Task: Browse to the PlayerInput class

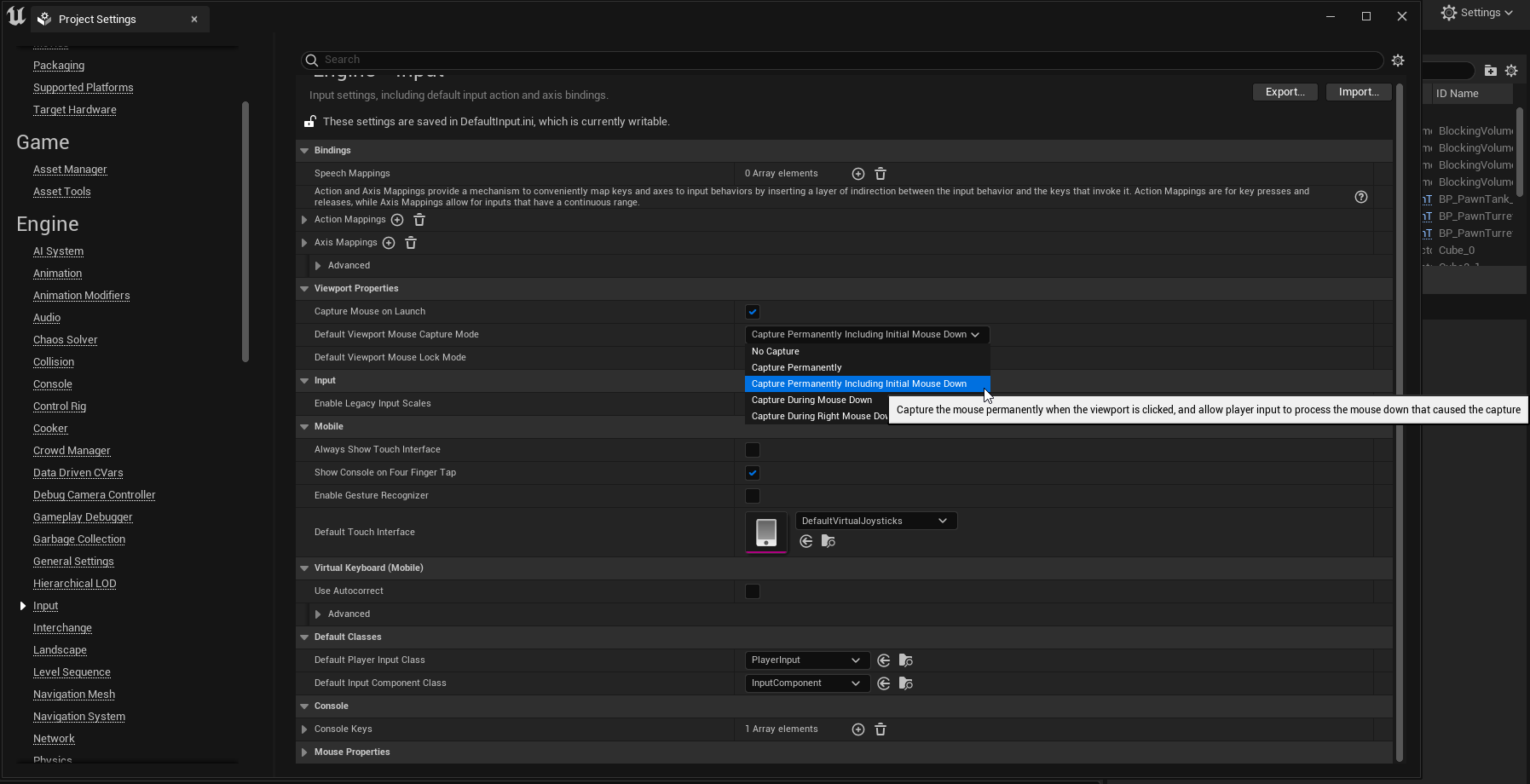Action: pyautogui.click(x=906, y=660)
